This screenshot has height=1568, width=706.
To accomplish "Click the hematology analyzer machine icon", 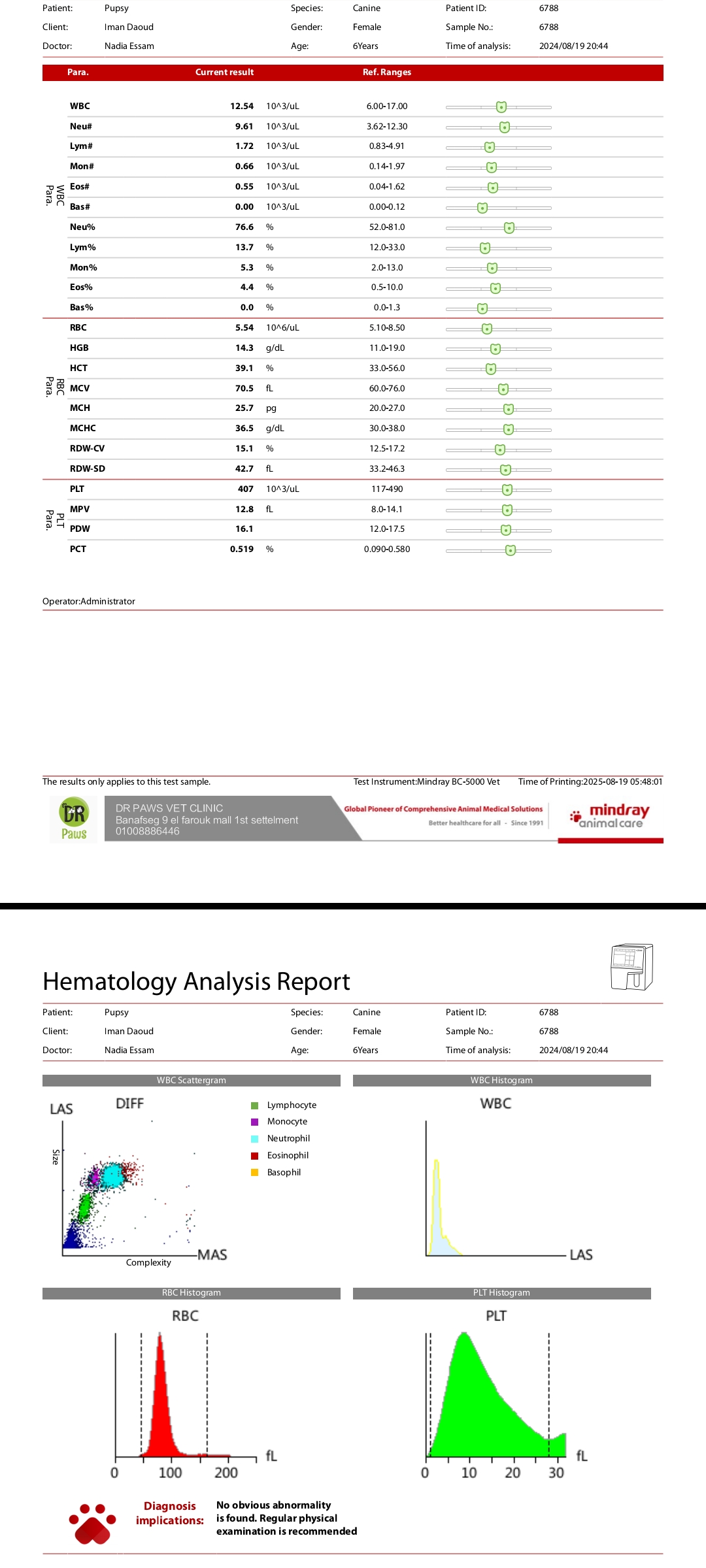I will coord(631,967).
